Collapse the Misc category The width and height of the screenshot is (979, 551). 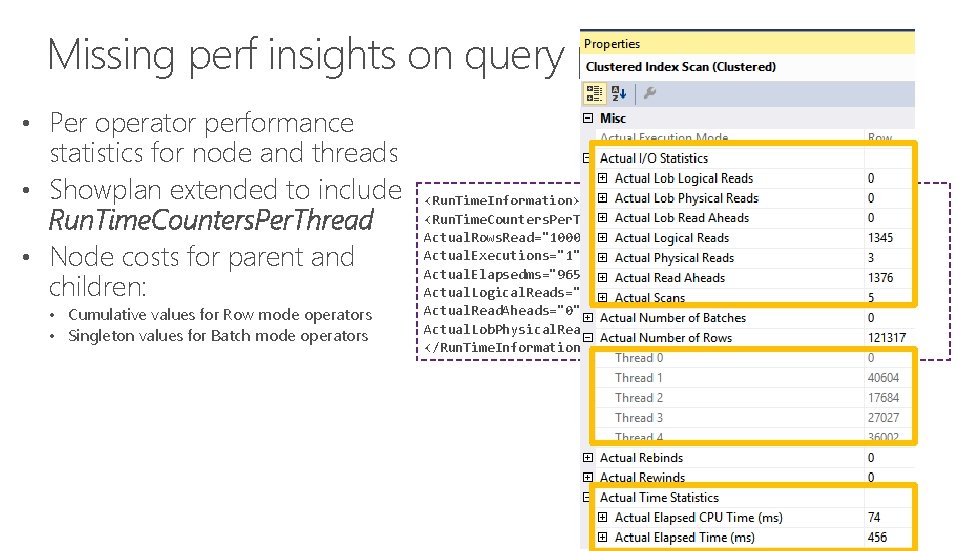[x=587, y=118]
